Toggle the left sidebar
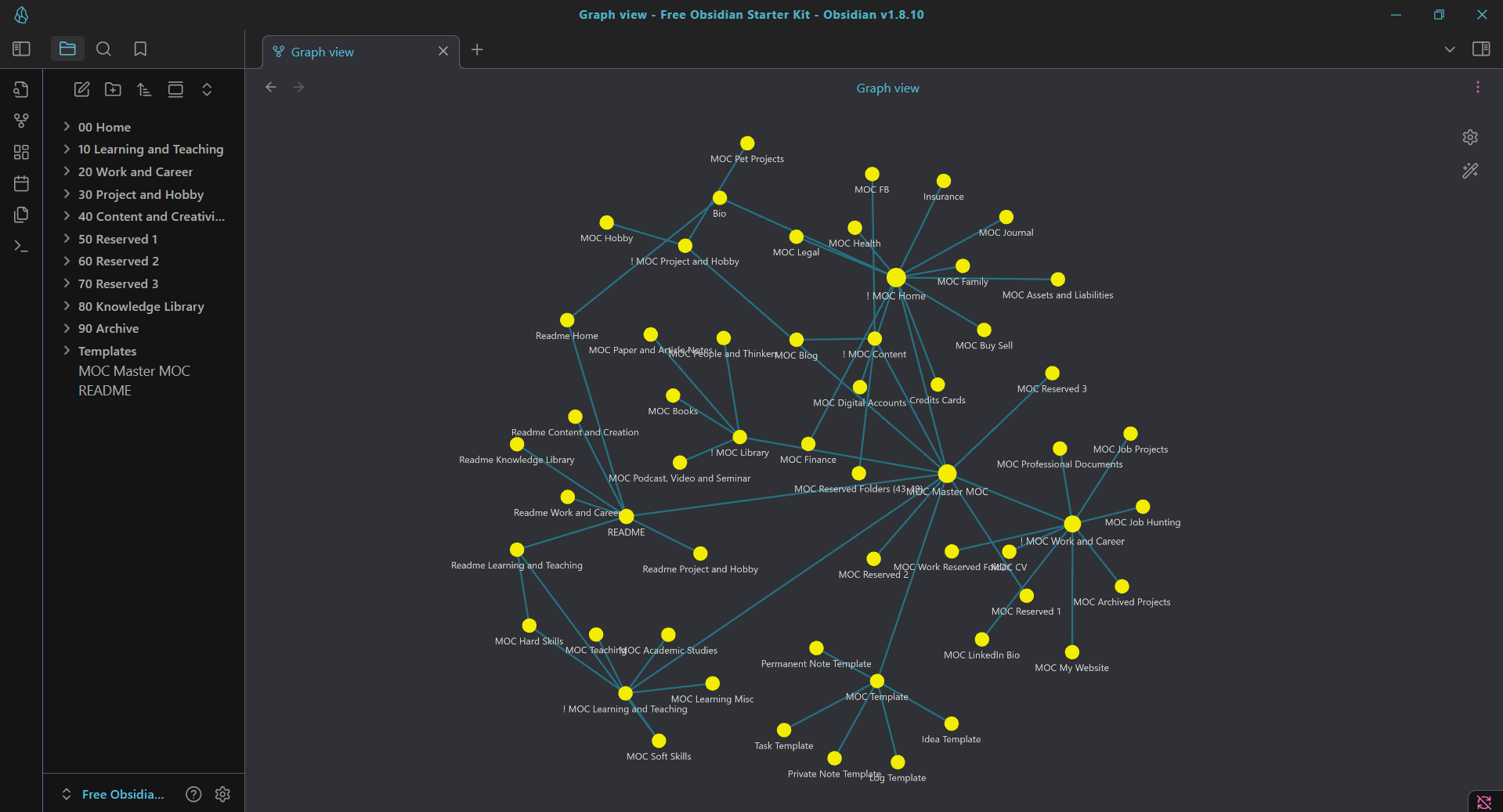 point(21,49)
